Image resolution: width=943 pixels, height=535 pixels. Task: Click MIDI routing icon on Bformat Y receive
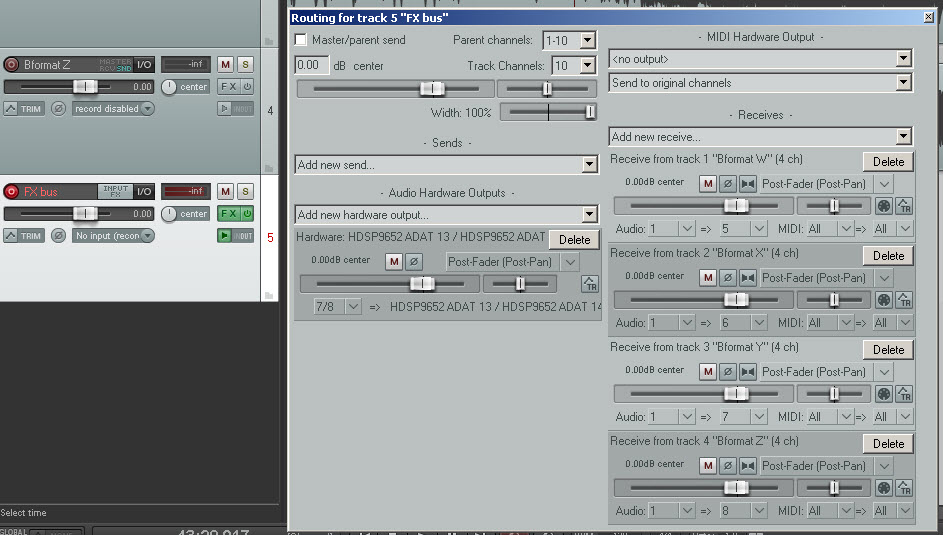point(883,394)
